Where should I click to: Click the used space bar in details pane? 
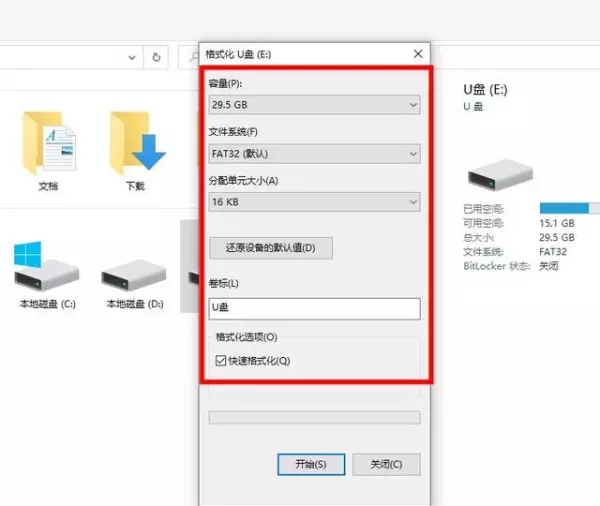pyautogui.click(x=570, y=208)
